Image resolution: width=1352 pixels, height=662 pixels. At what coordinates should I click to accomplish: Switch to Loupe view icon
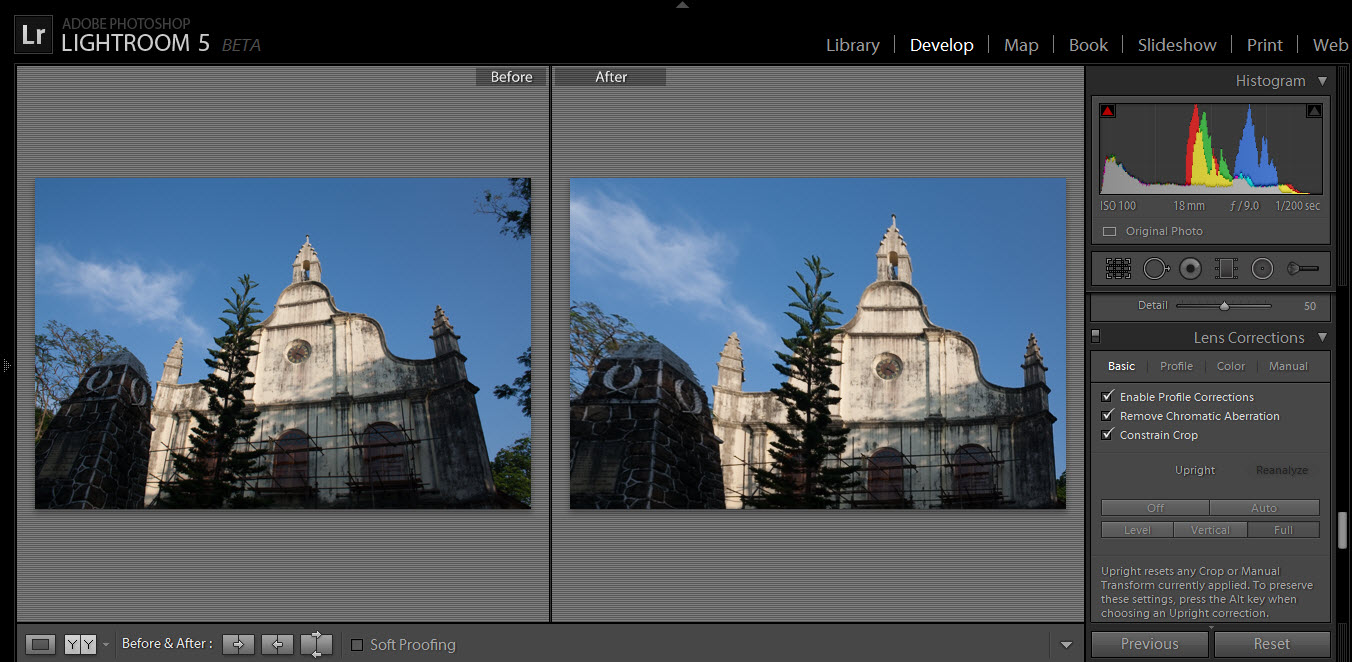coord(41,644)
